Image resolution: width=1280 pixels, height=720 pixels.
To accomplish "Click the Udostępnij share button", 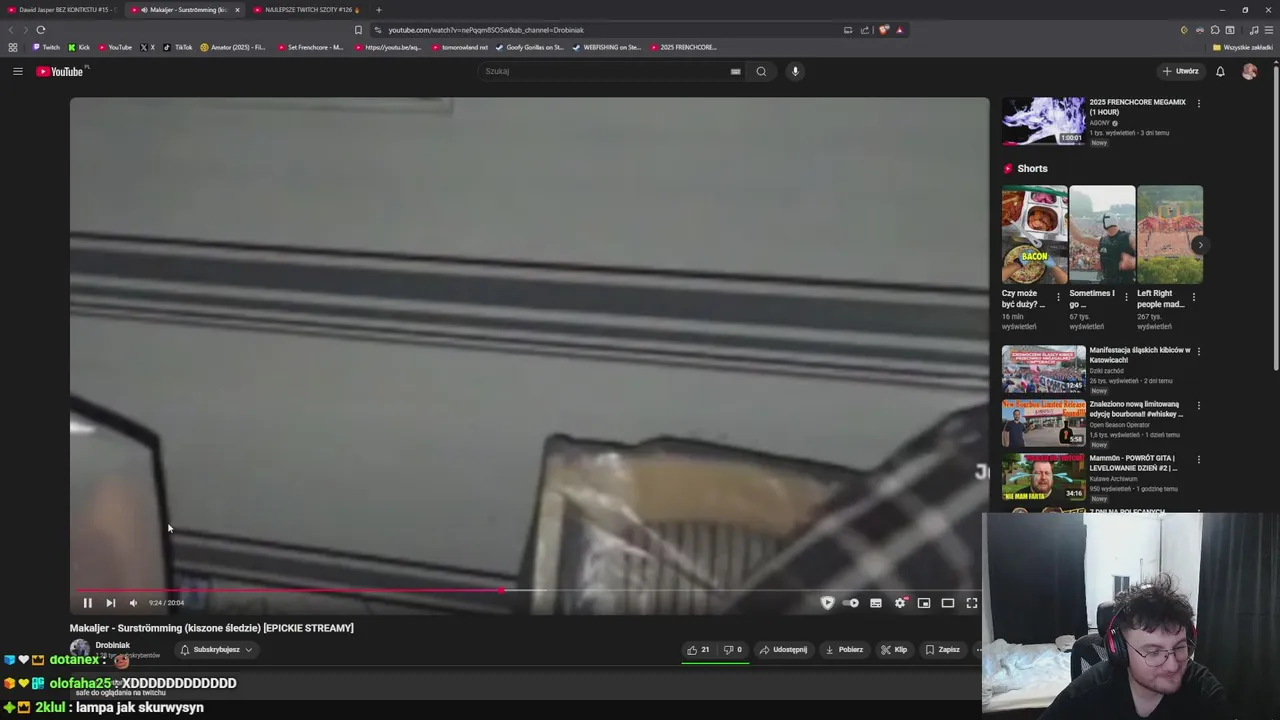I will tap(783, 650).
